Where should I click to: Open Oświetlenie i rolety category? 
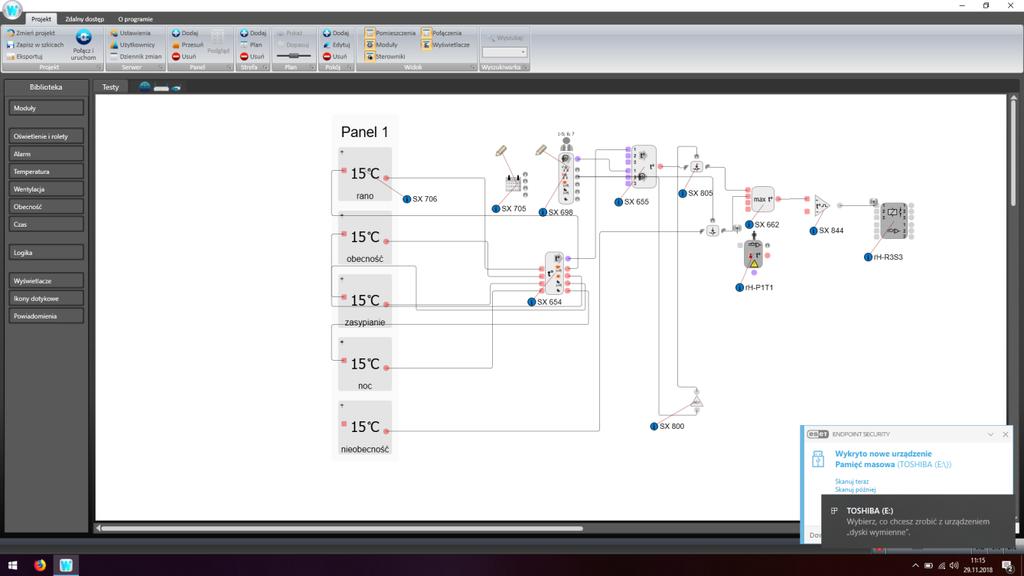click(46, 136)
